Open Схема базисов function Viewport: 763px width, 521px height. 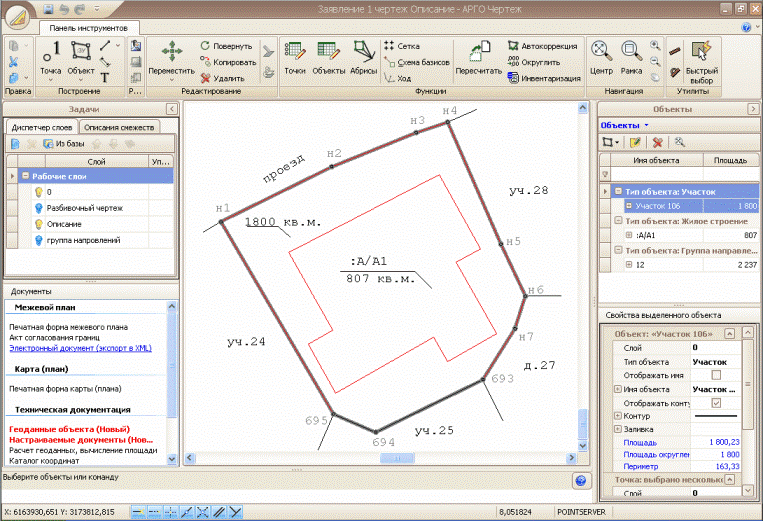[417, 62]
